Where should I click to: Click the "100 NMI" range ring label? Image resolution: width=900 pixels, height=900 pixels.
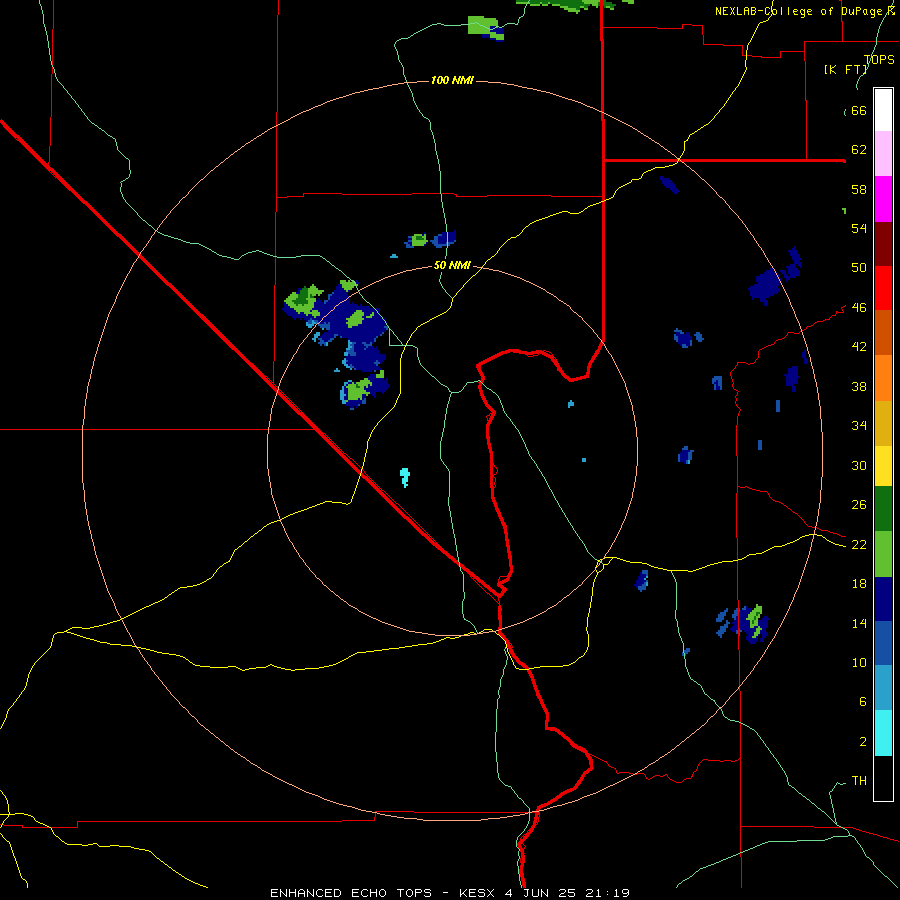pyautogui.click(x=452, y=80)
